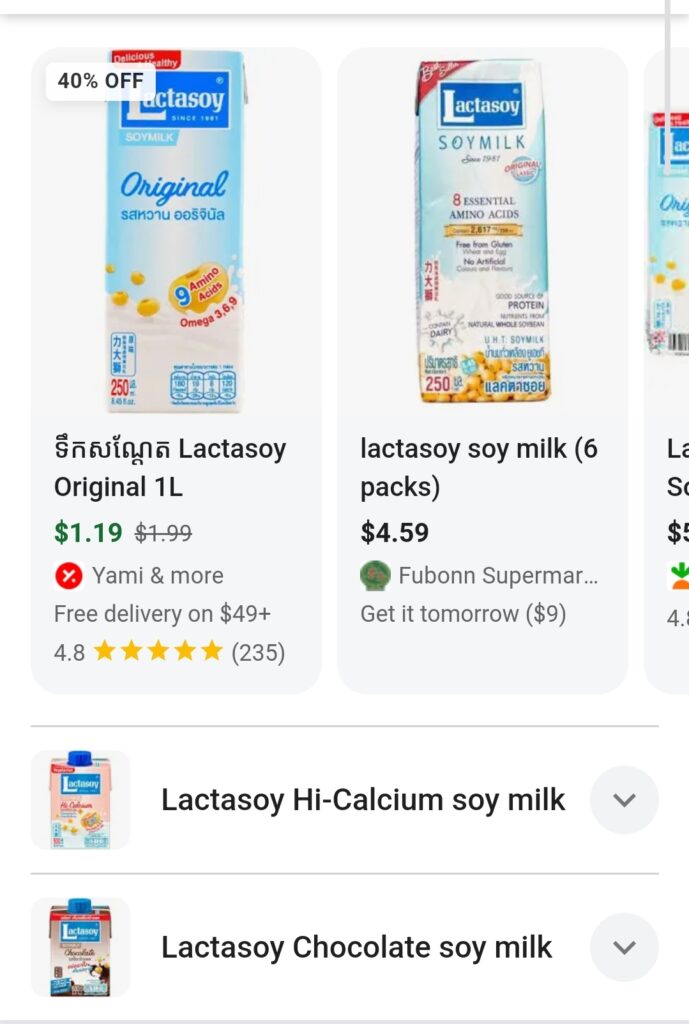Open Lactasoy Chocolate carton thumbnail
689x1024 pixels.
(x=81, y=947)
